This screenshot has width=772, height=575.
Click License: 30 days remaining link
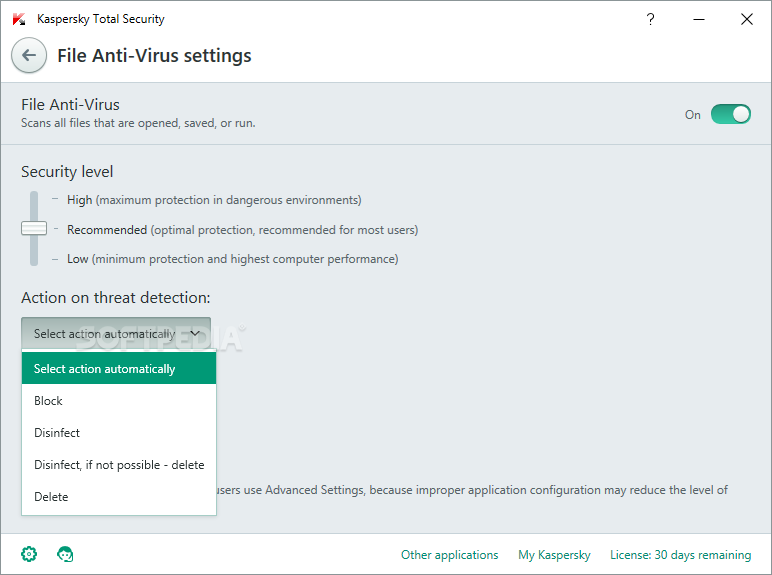680,555
